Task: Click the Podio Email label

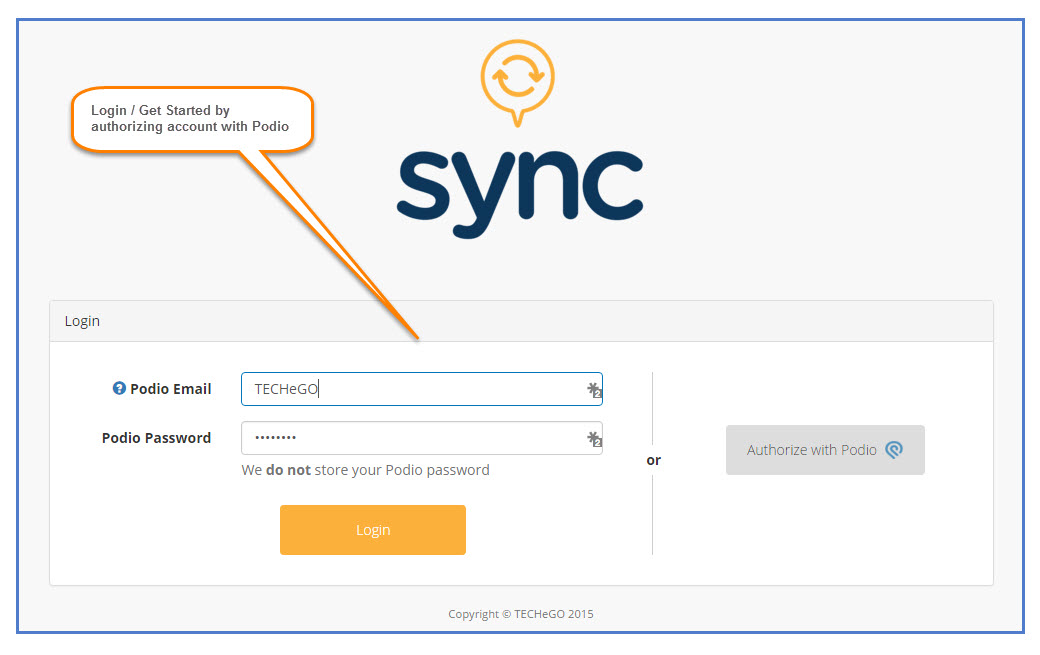Action: point(170,389)
